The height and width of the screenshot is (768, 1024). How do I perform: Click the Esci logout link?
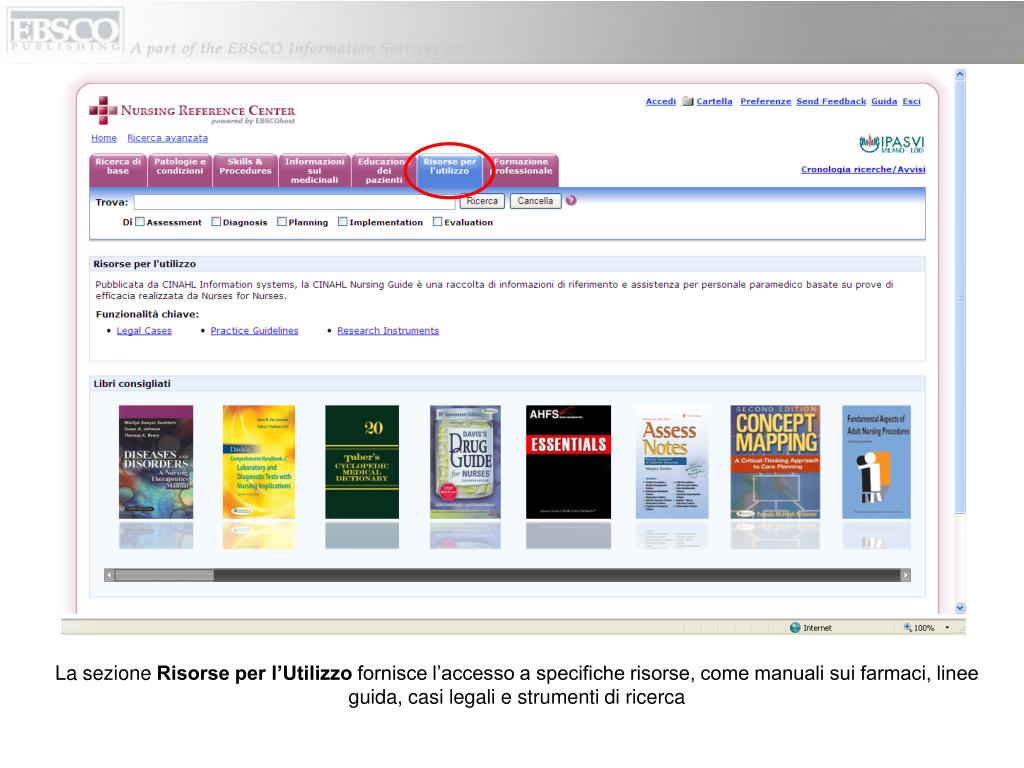pyautogui.click(x=911, y=101)
